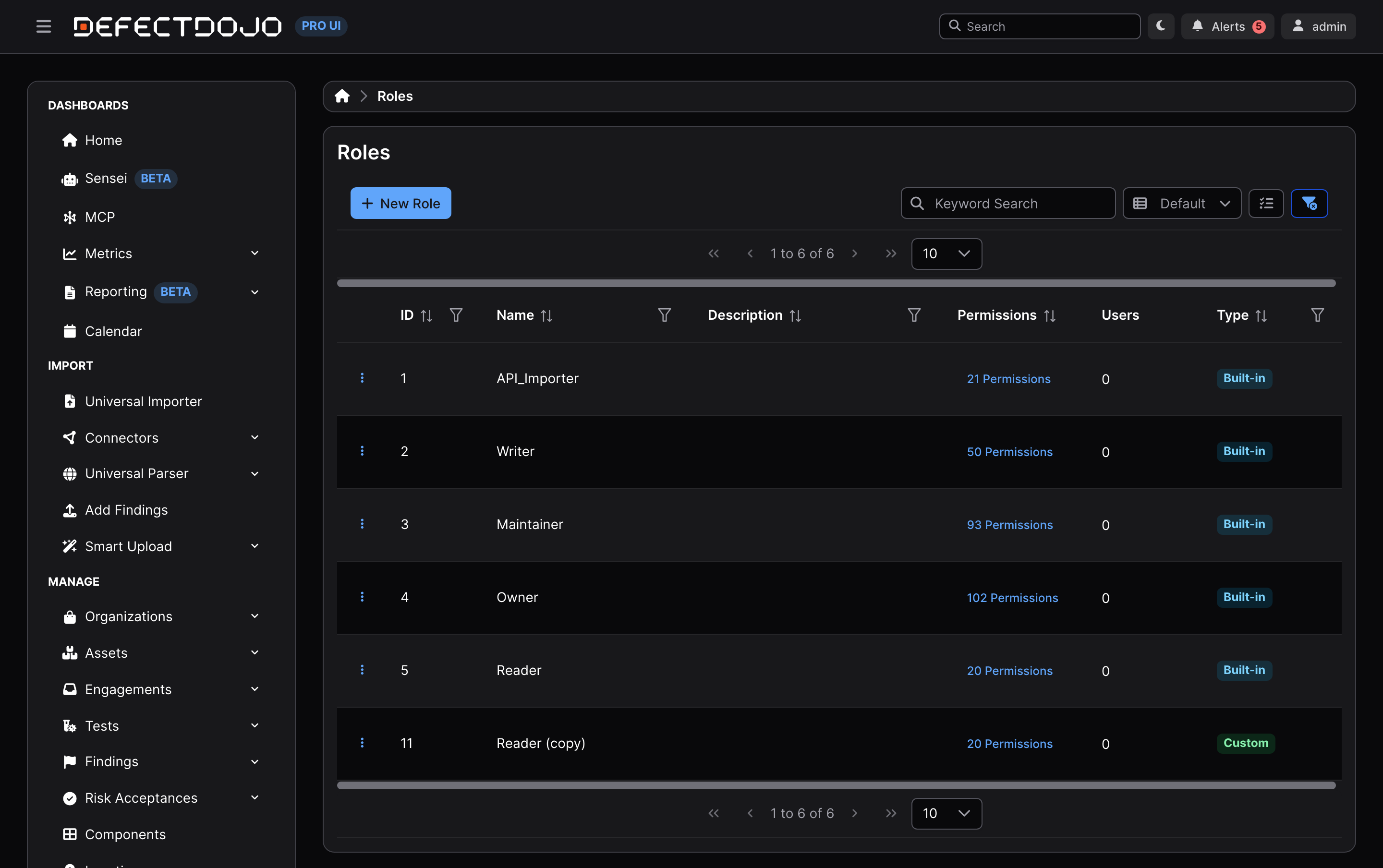Screen dimensions: 1383x868
Task: Open the Default table view dropdown
Action: 1181,203
